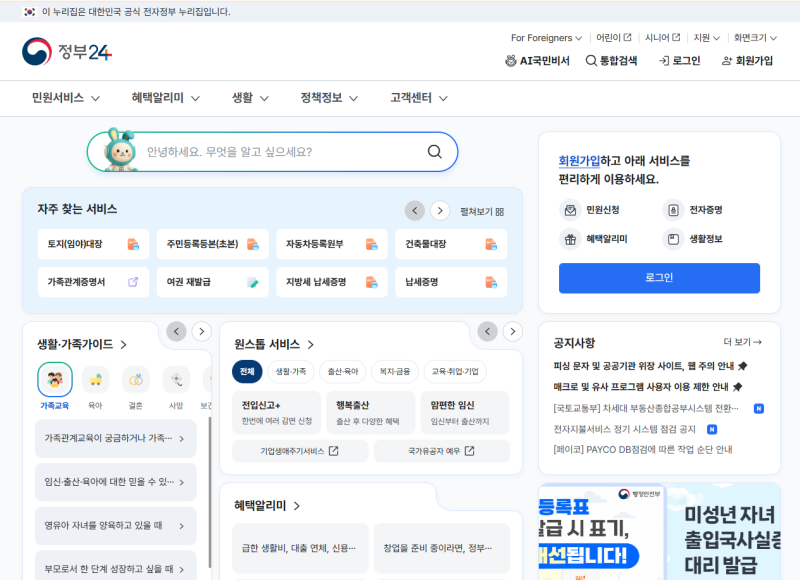Select the 육아 guide icon
This screenshot has width=800, height=580.
[95, 380]
